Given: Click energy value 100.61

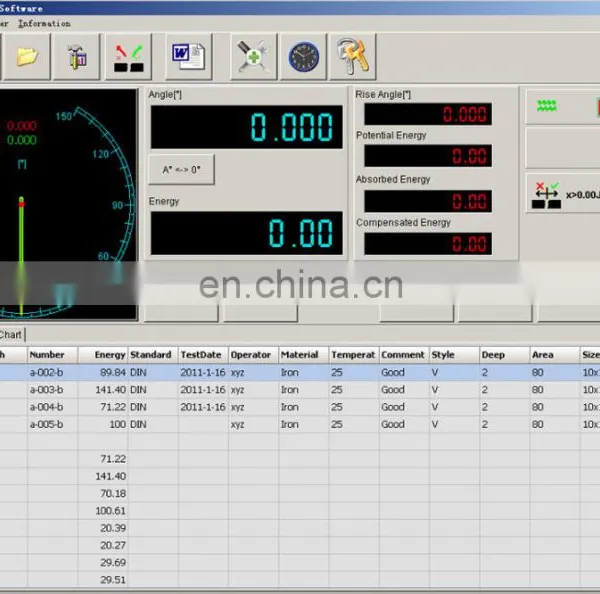Looking at the screenshot, I should tap(111, 511).
